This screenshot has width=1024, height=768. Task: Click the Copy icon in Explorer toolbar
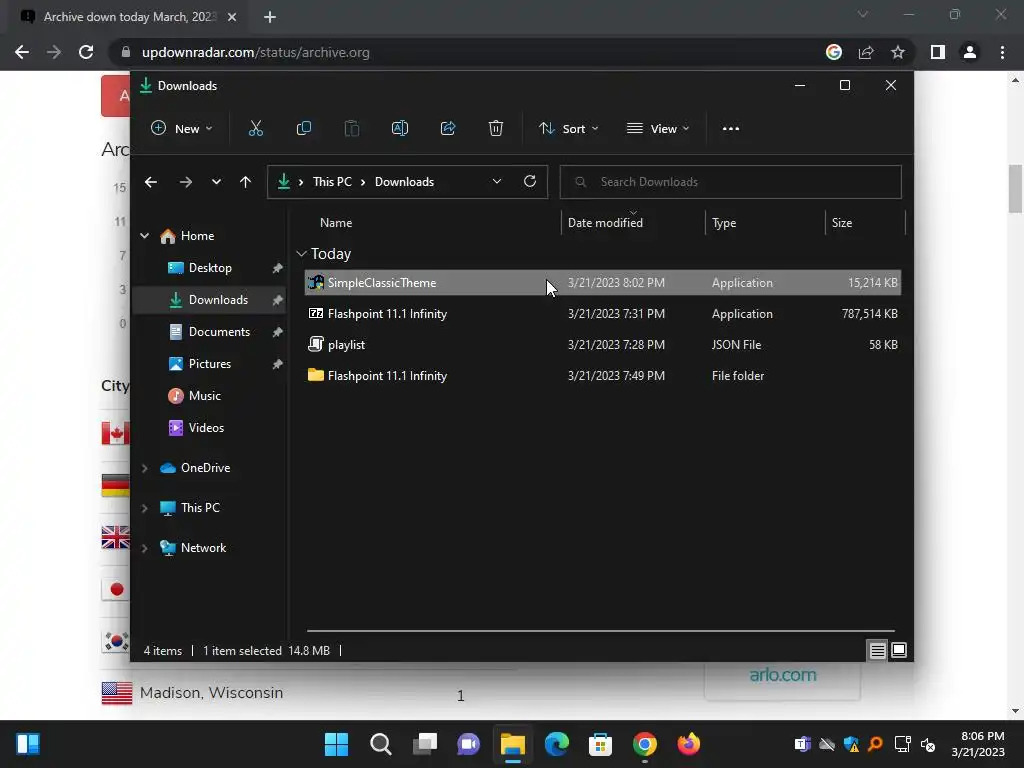point(304,129)
